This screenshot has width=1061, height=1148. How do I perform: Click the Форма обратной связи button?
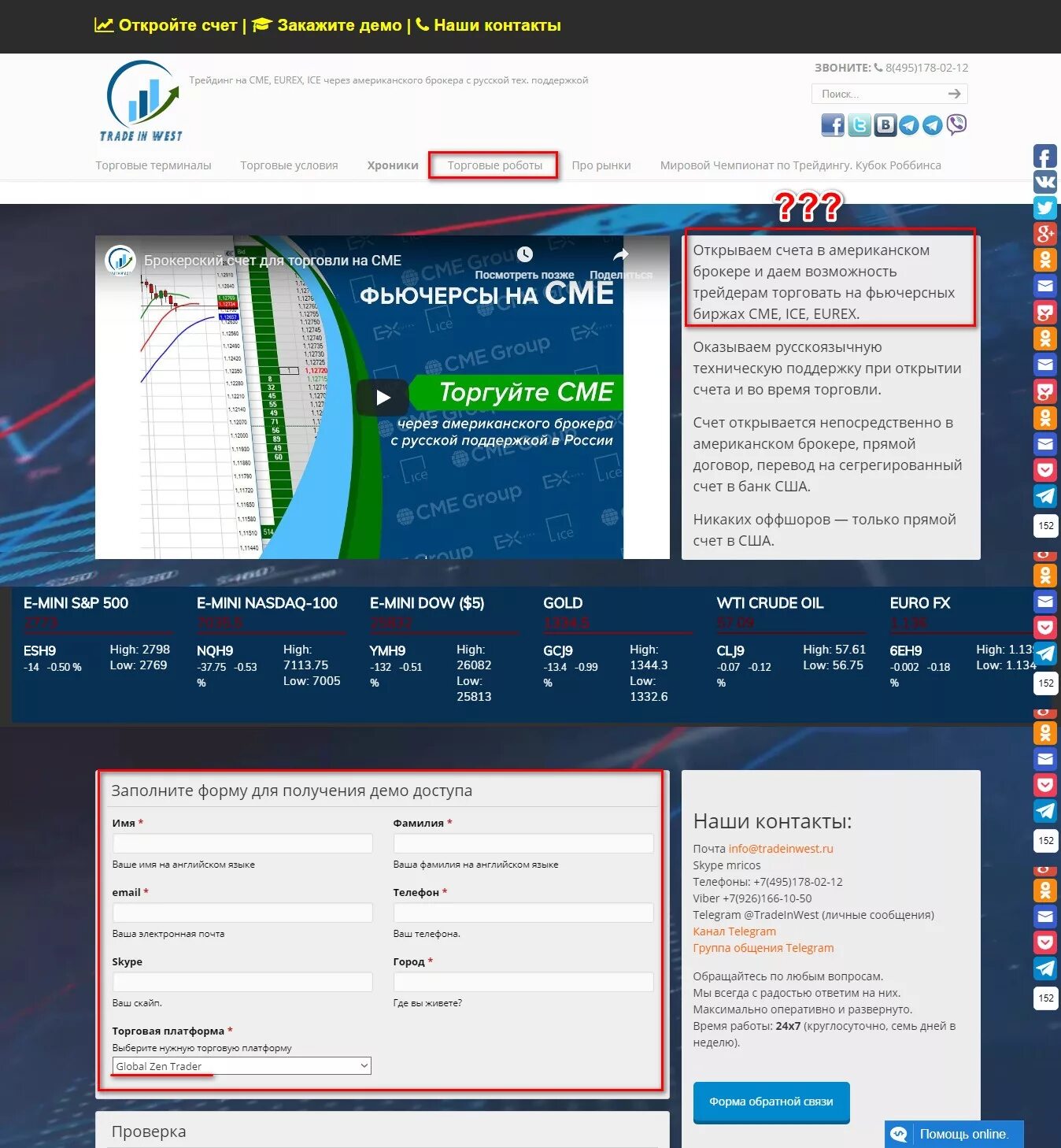(x=771, y=1102)
